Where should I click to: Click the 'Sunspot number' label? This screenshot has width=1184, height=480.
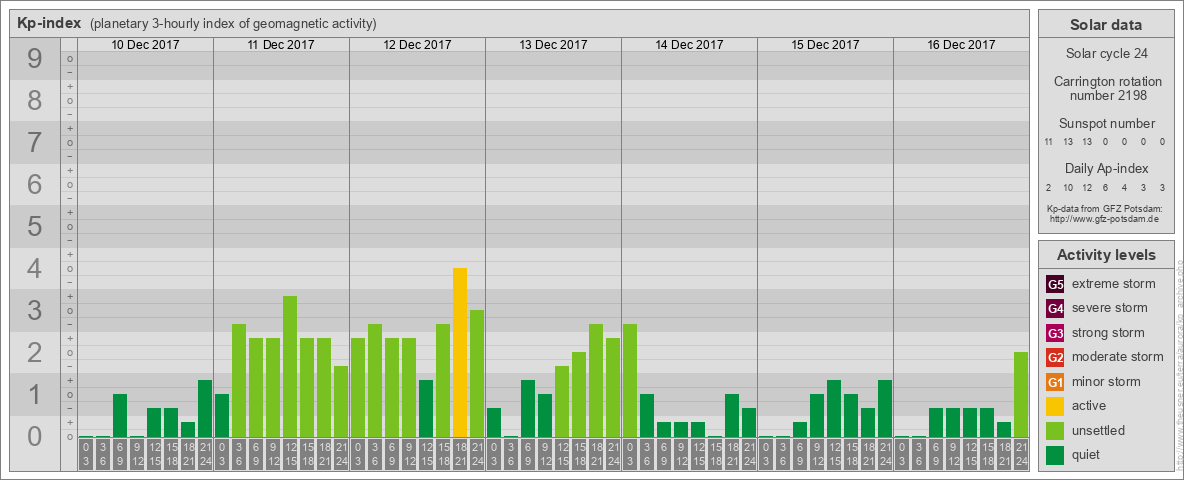[1107, 124]
